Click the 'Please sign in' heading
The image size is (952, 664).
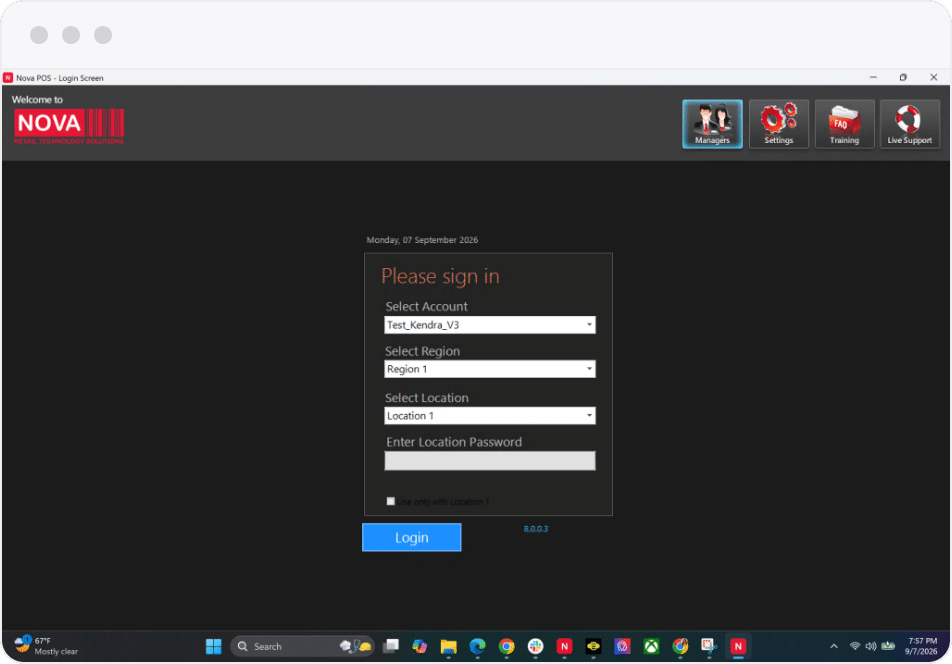(x=440, y=277)
